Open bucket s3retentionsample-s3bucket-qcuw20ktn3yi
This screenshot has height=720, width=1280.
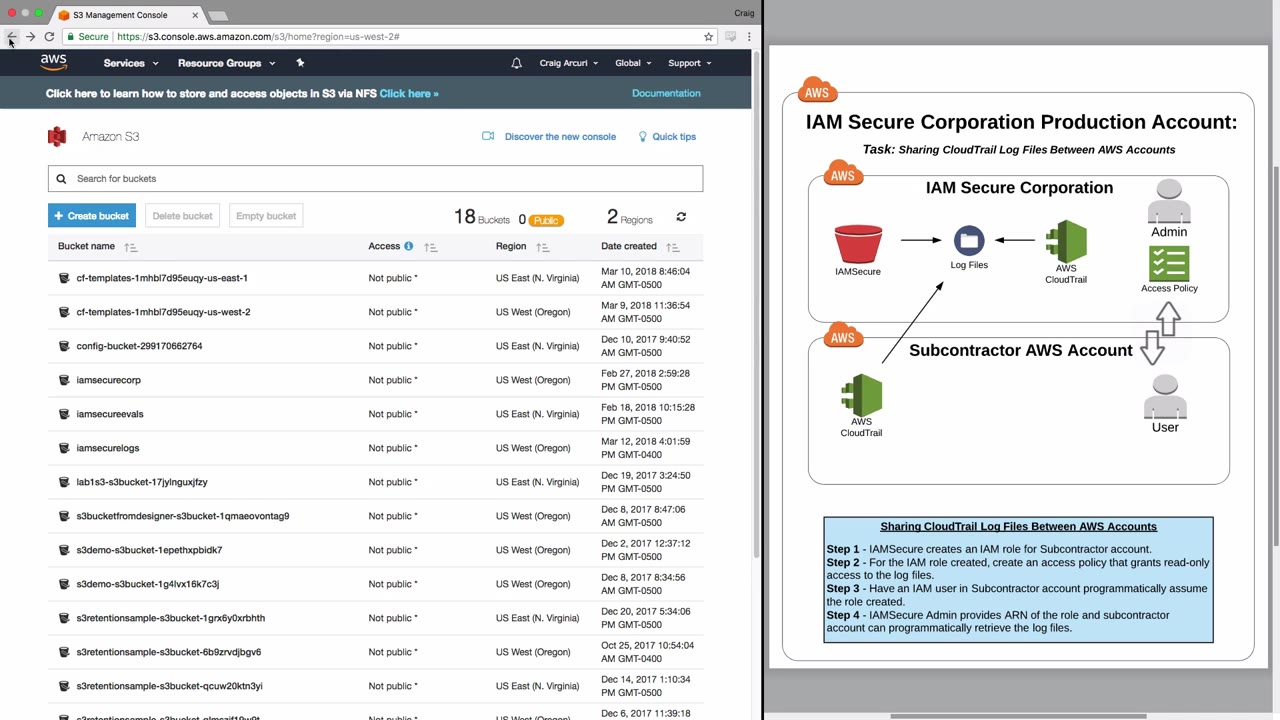coord(169,686)
